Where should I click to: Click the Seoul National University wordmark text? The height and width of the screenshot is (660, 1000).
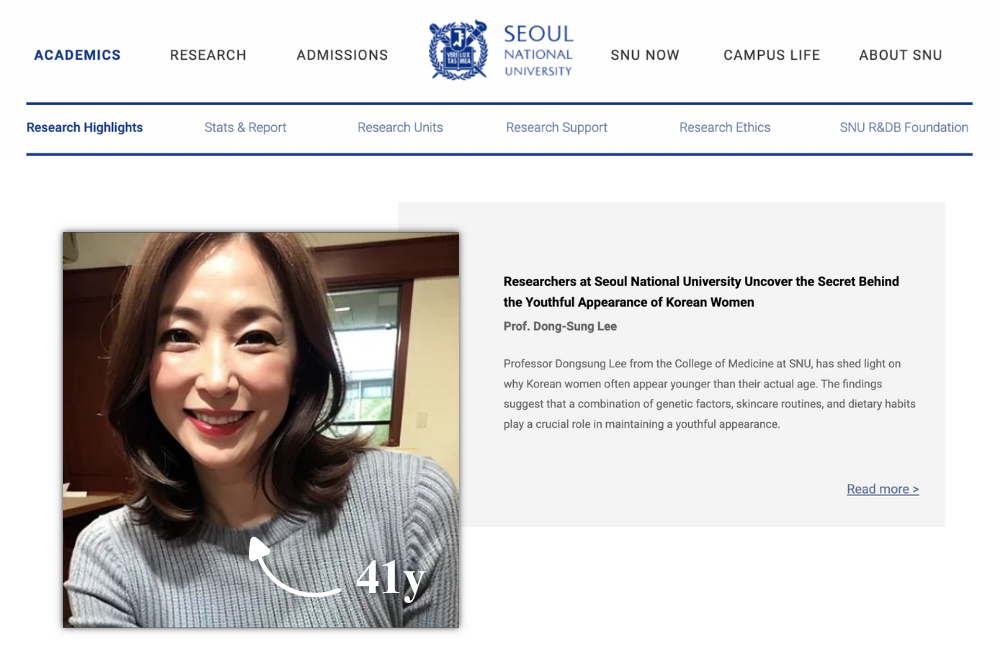point(538,51)
